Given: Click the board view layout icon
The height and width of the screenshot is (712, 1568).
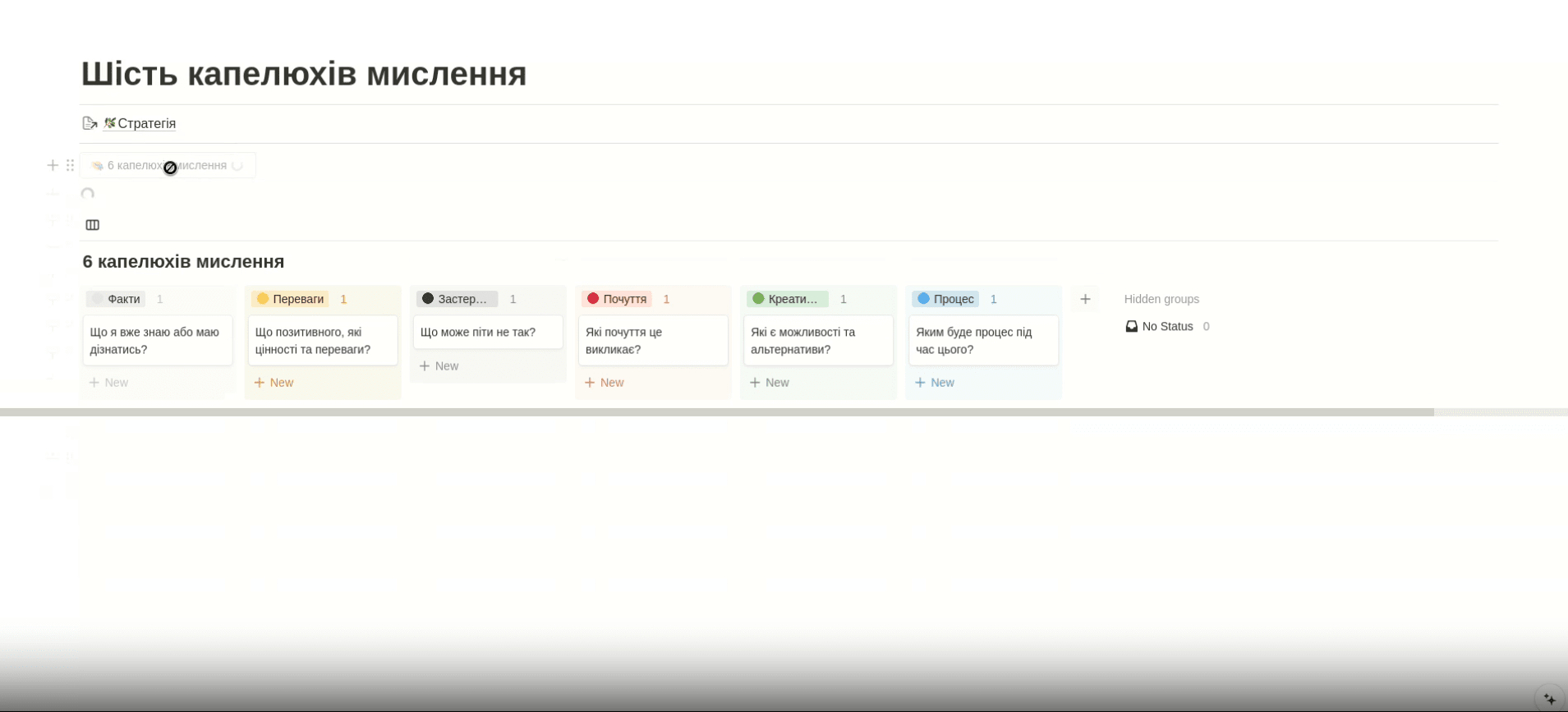Looking at the screenshot, I should click(x=93, y=225).
